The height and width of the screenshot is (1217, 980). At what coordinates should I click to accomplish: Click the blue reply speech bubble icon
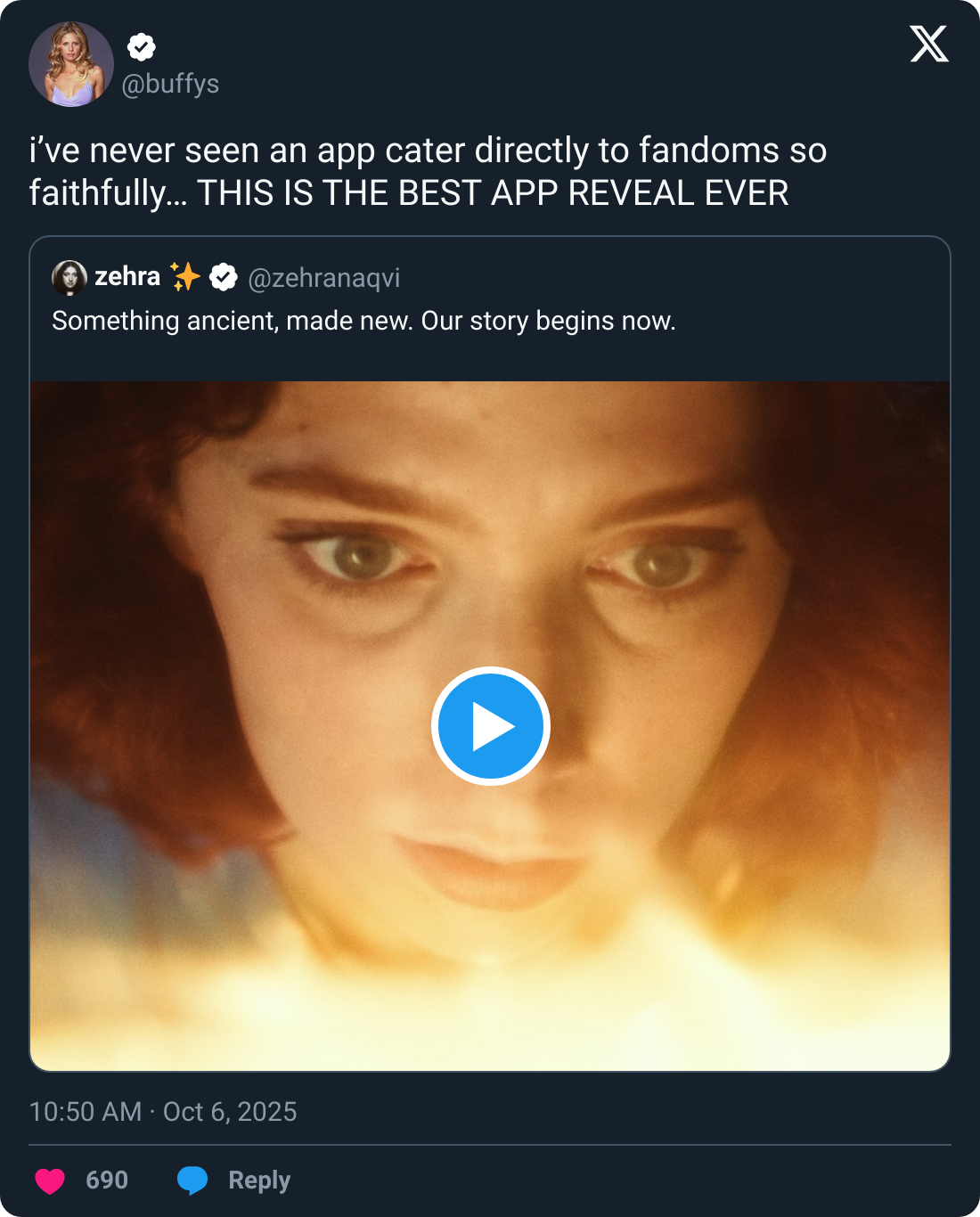tap(192, 1180)
